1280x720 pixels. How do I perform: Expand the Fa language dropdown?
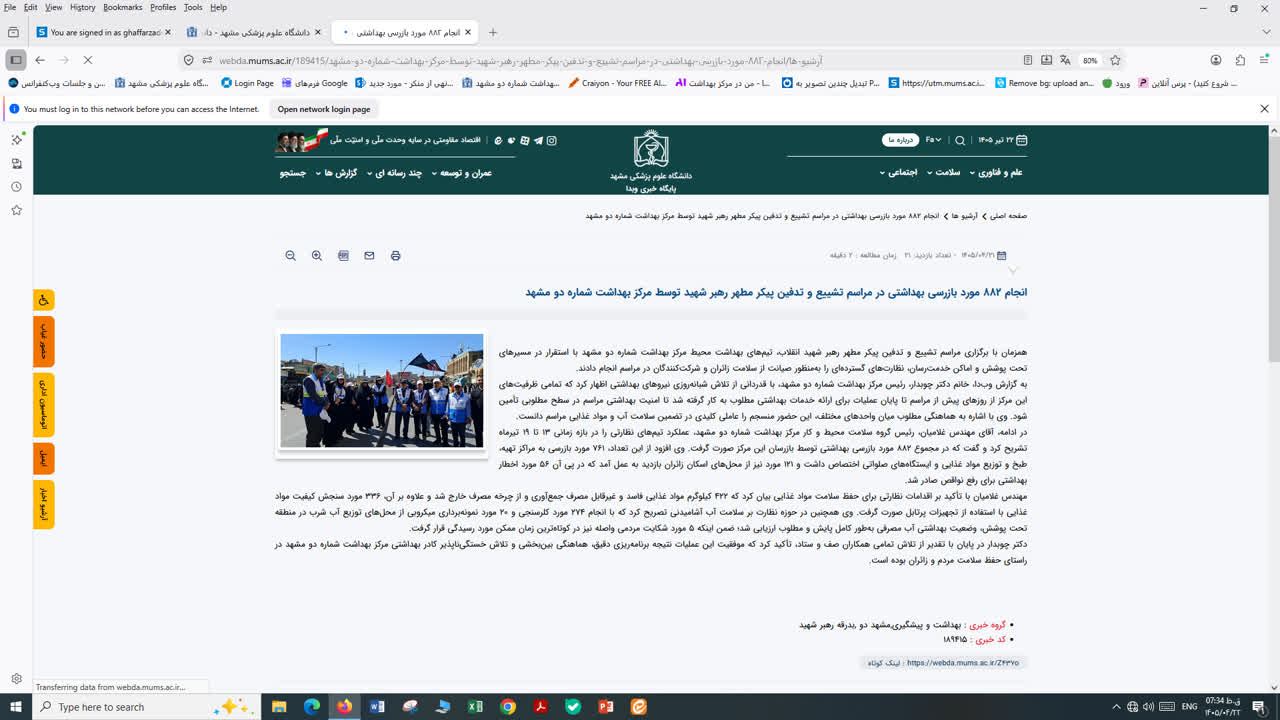point(933,140)
